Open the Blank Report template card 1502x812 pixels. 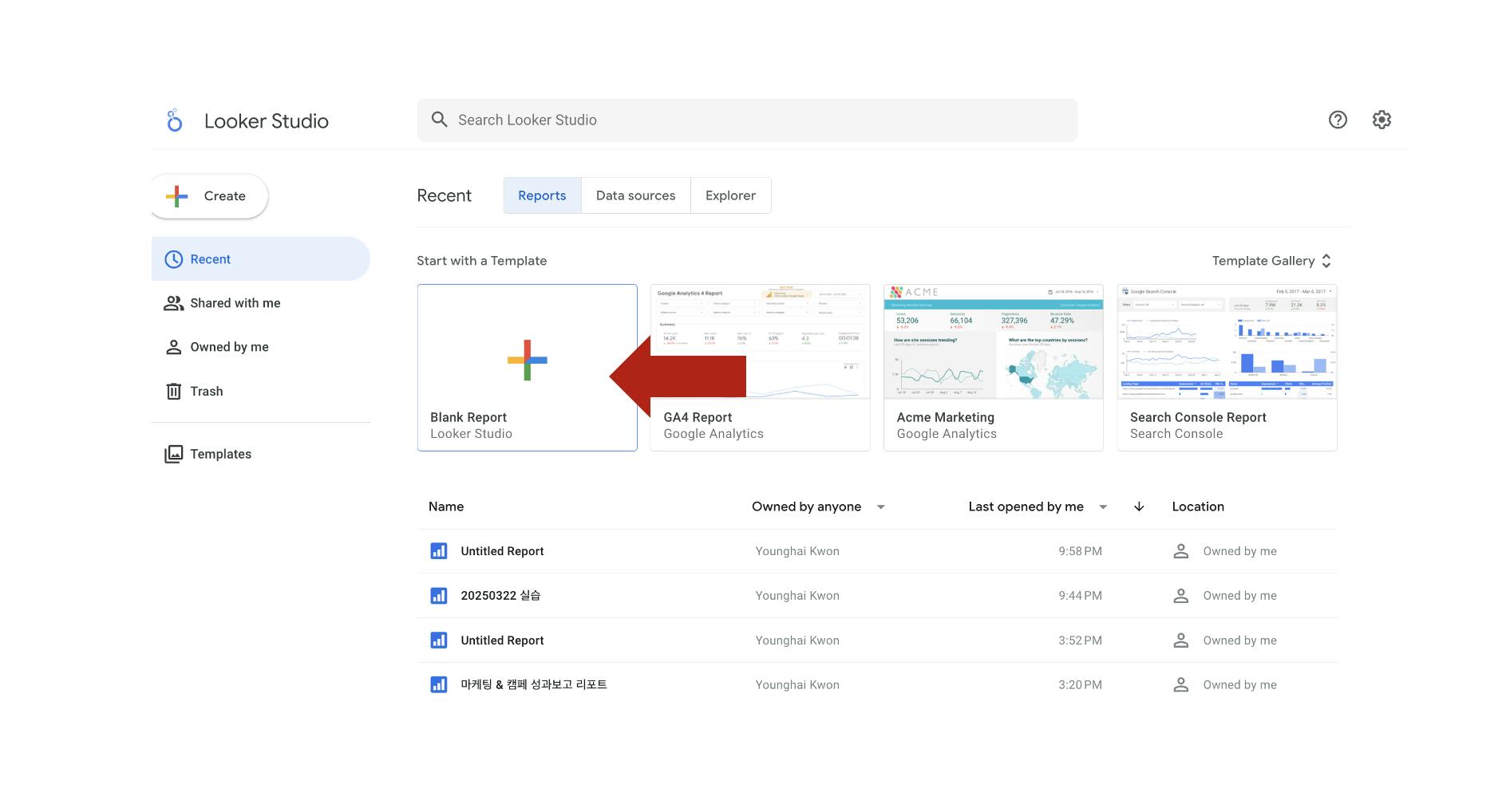(528, 368)
